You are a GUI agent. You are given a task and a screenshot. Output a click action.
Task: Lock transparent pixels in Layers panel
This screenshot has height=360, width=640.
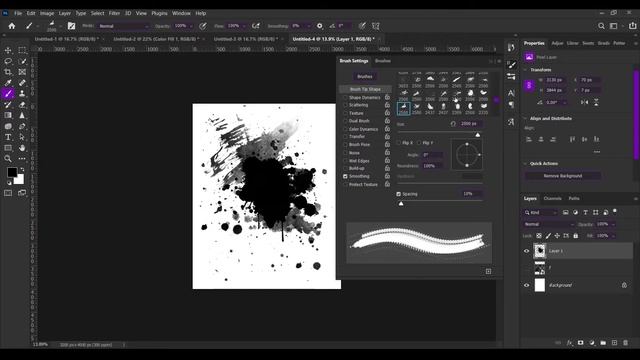tap(539, 236)
